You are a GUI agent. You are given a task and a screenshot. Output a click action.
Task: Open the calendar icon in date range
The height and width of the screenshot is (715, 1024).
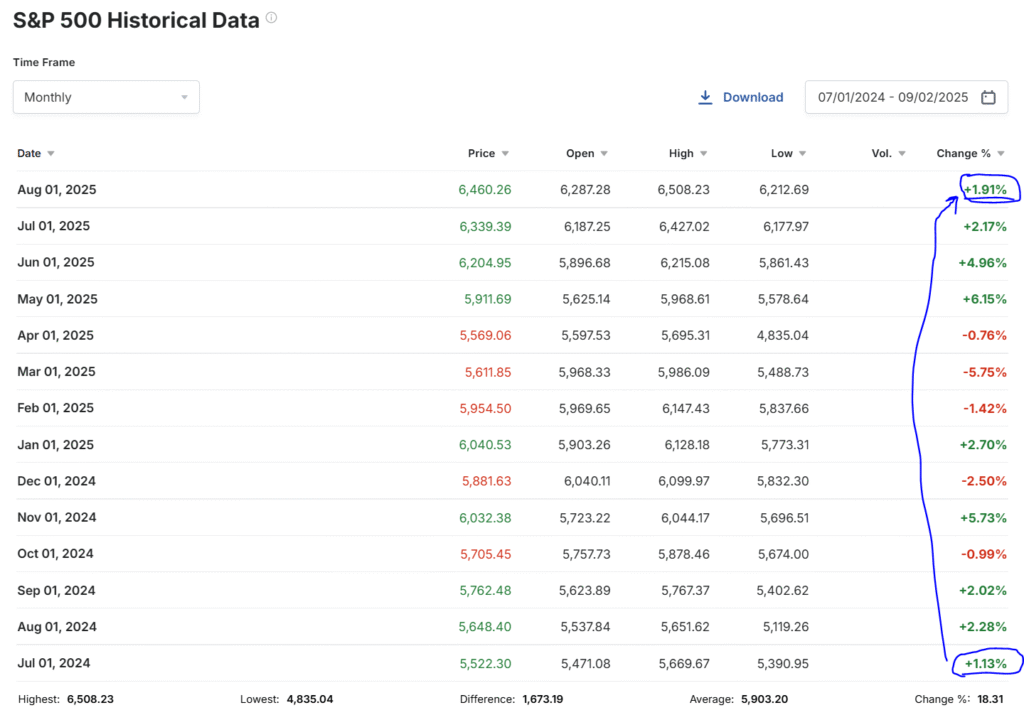click(988, 97)
